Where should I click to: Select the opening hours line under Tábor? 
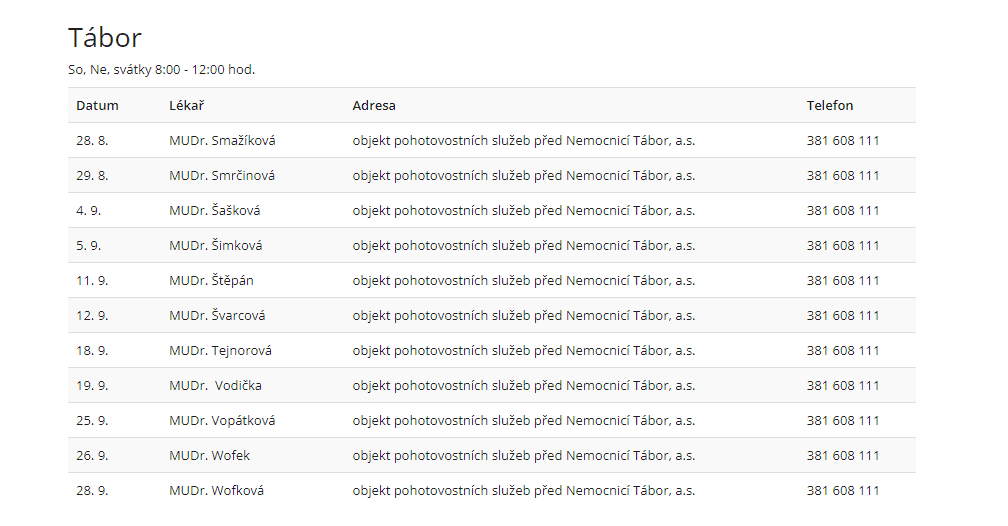161,70
